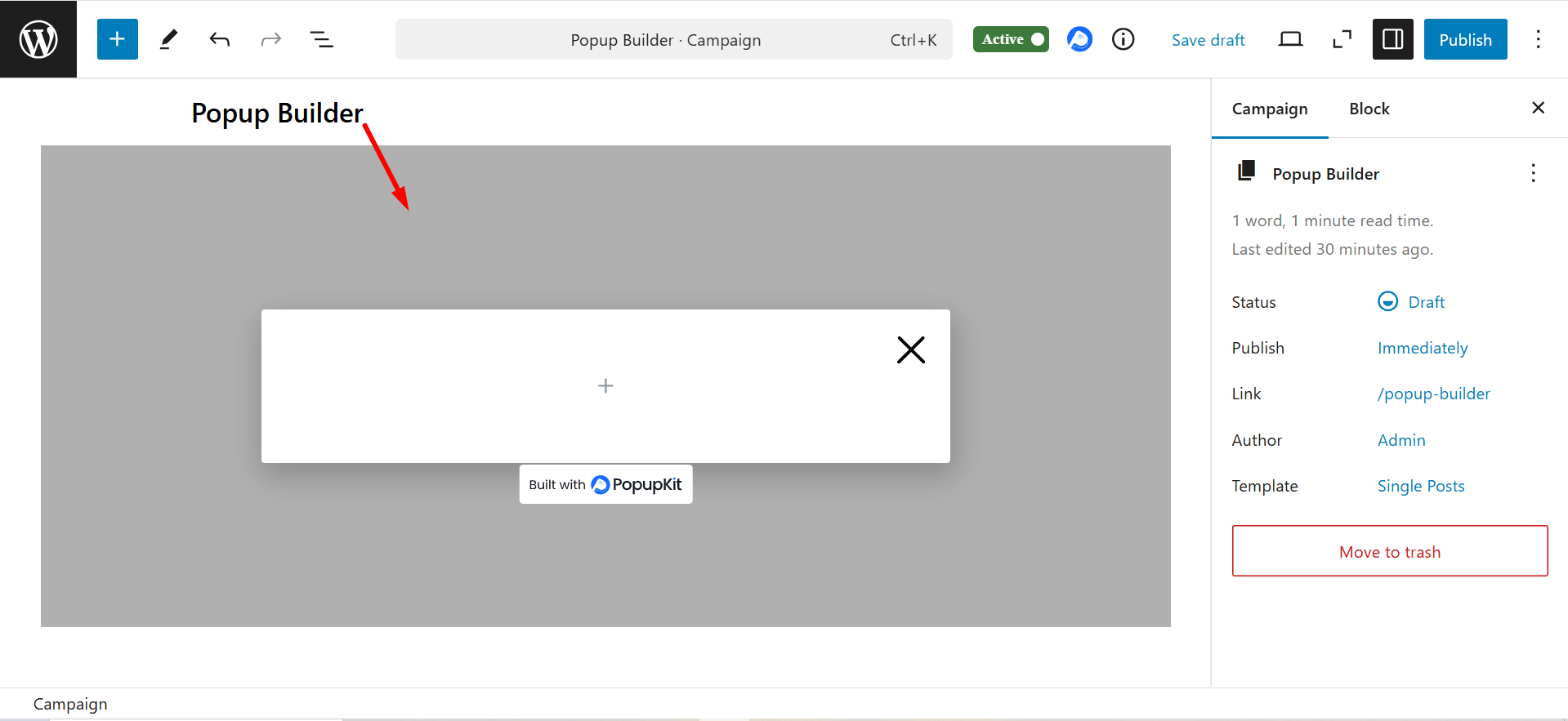The width and height of the screenshot is (1568, 721).
Task: Toggle the settings sidebar panel button
Action: point(1392,39)
